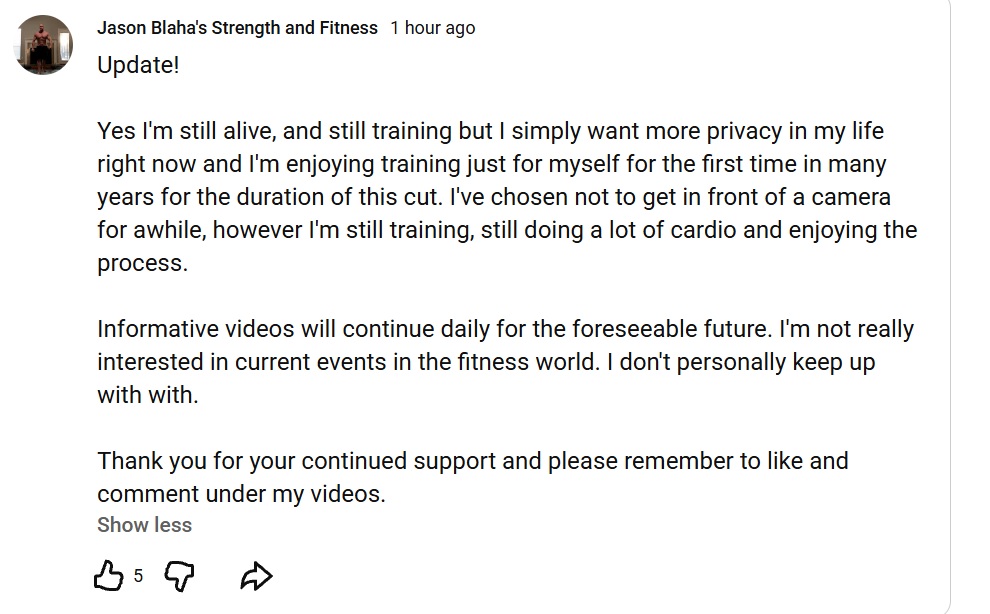
Task: Open Jason Blaha's profile avatar
Action: 44,45
